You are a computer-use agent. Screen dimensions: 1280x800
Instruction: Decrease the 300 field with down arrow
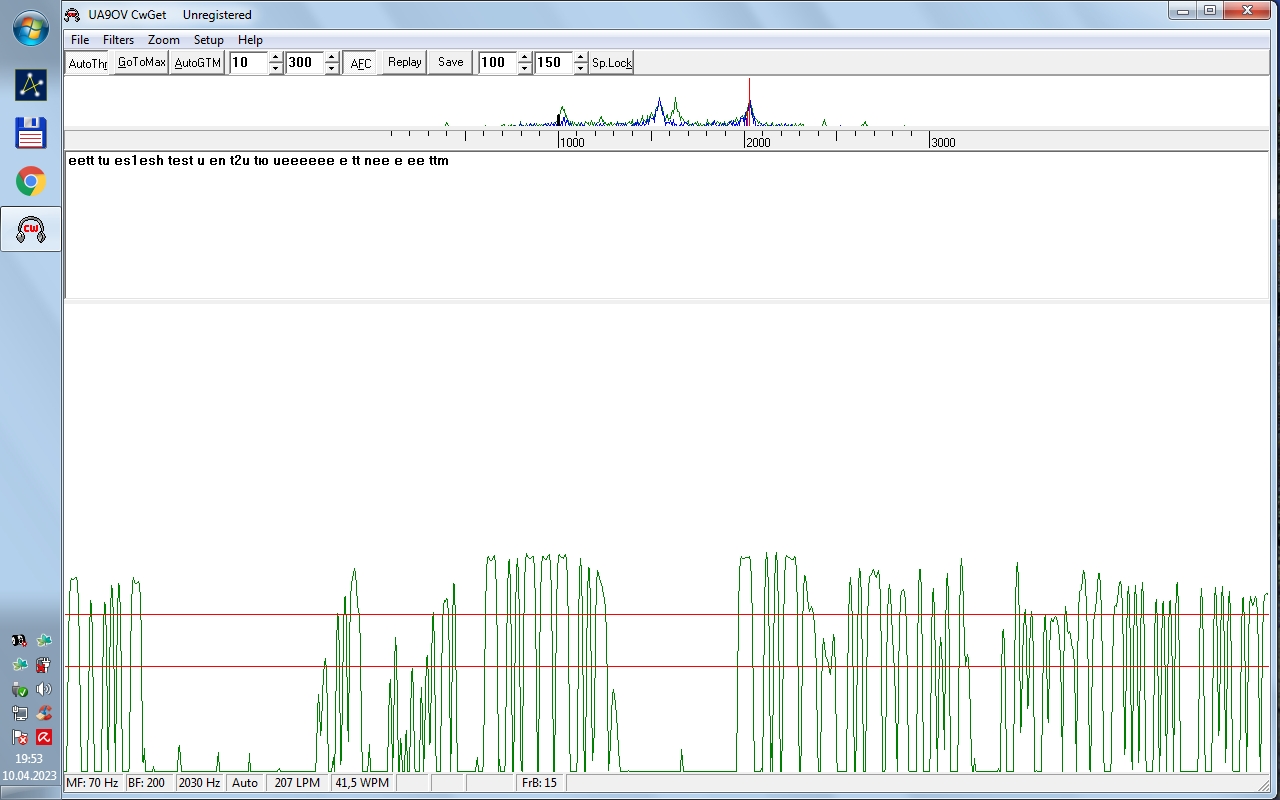332,69
